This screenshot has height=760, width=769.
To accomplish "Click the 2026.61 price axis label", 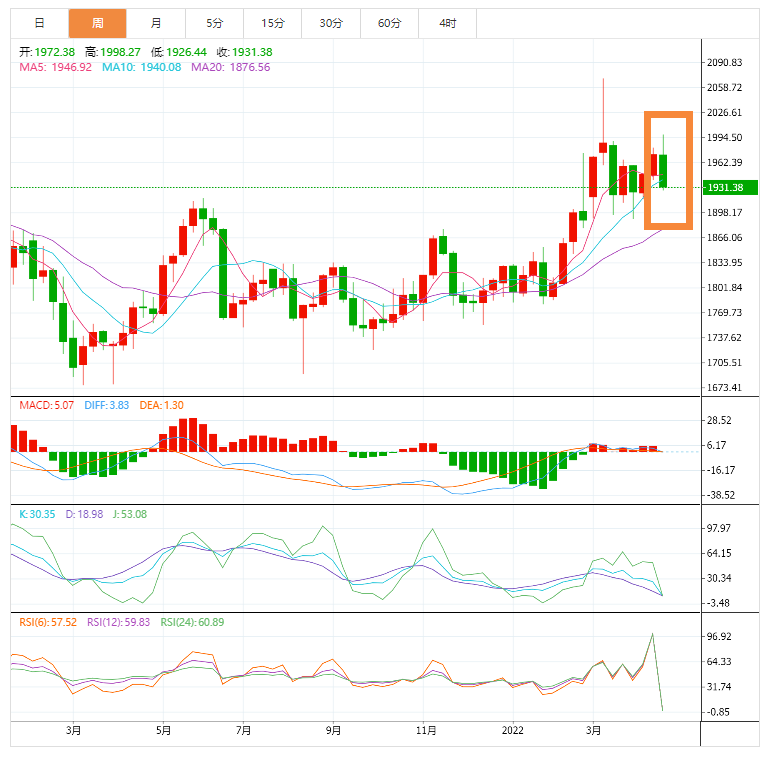I will [x=724, y=113].
